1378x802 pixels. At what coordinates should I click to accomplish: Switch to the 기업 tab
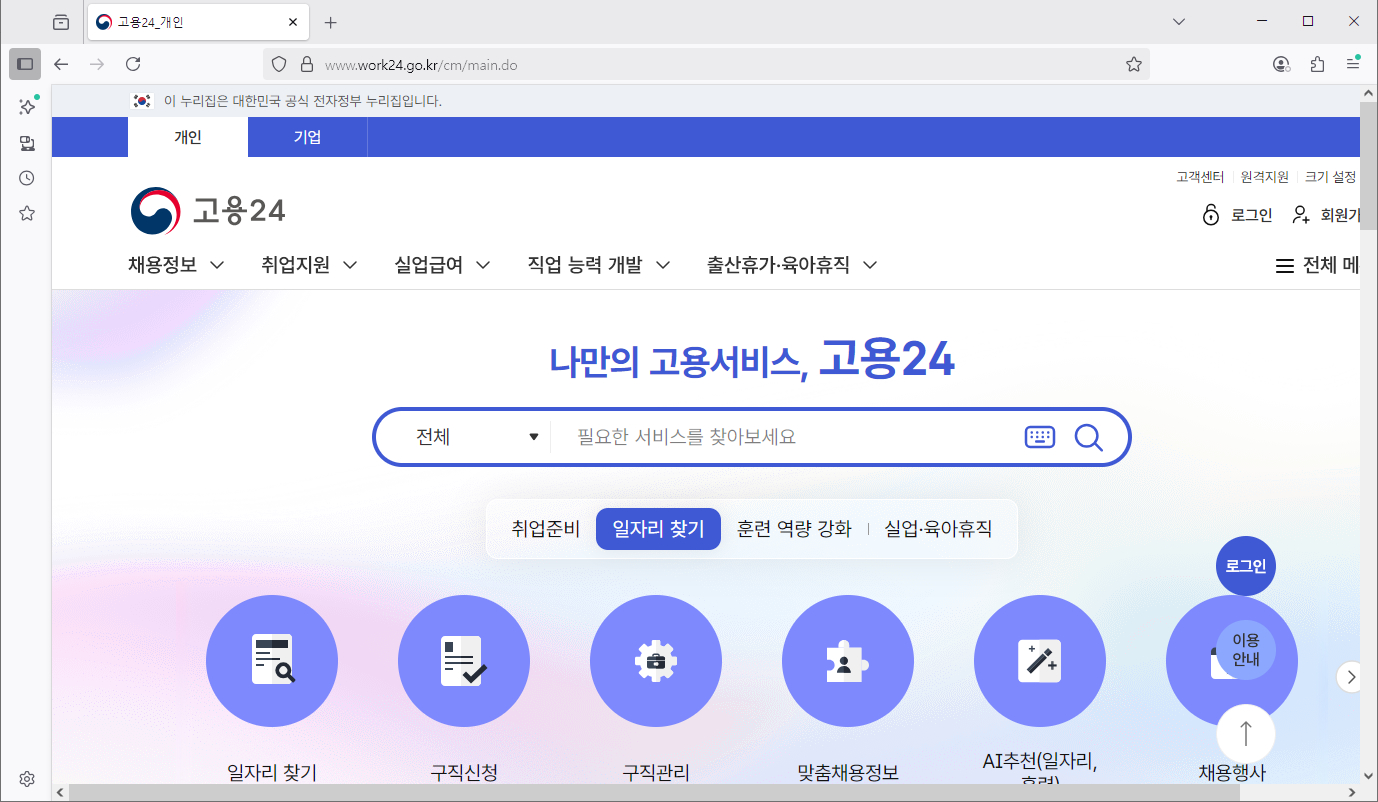coord(307,137)
